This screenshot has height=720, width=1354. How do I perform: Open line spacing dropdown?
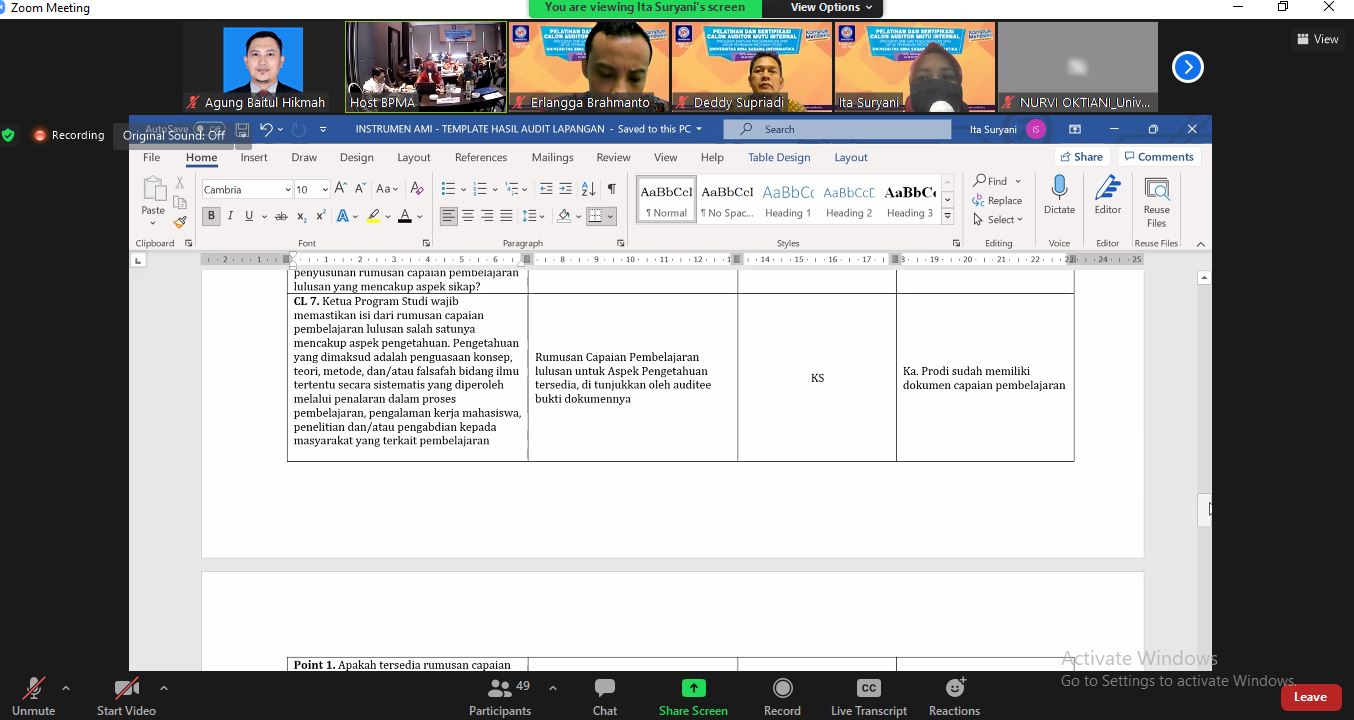(x=534, y=216)
